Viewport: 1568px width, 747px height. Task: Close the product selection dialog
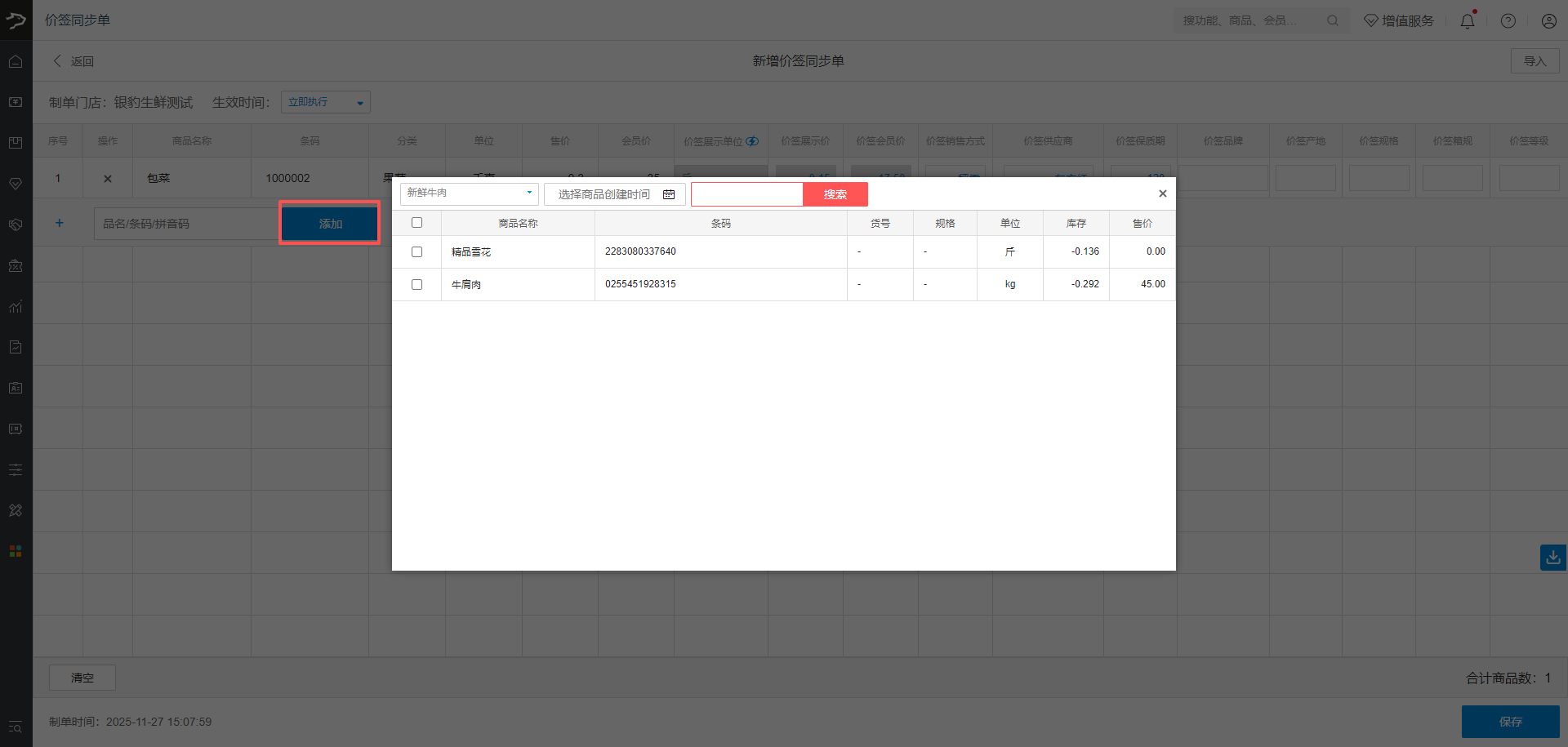tap(1162, 193)
